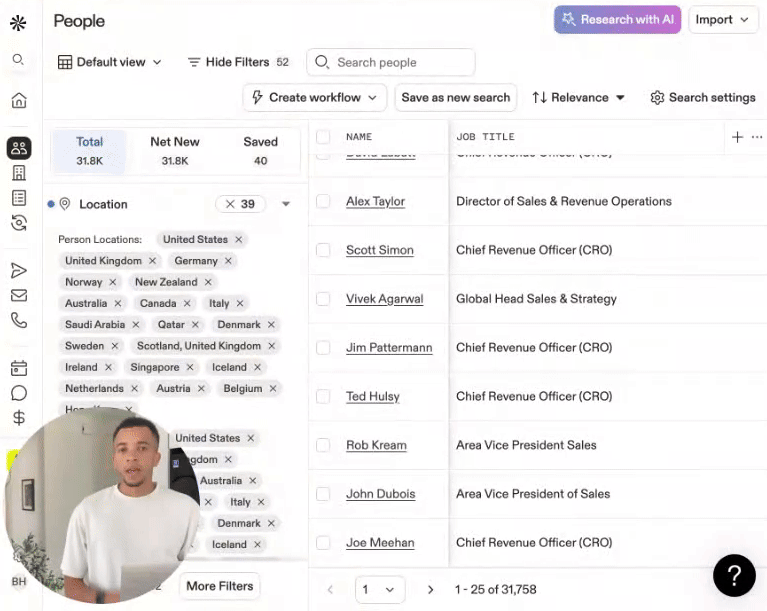Select the Scott Simon row checkbox
The image size is (767, 611).
(x=323, y=250)
